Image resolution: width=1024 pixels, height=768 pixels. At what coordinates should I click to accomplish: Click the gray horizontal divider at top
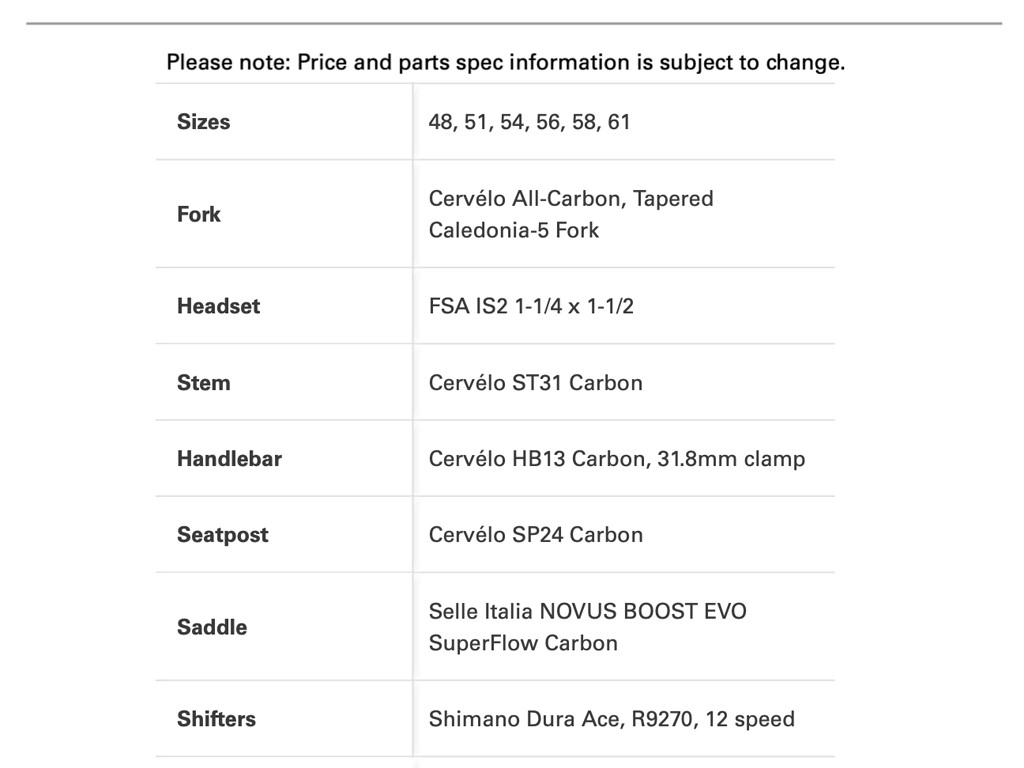(x=513, y=23)
